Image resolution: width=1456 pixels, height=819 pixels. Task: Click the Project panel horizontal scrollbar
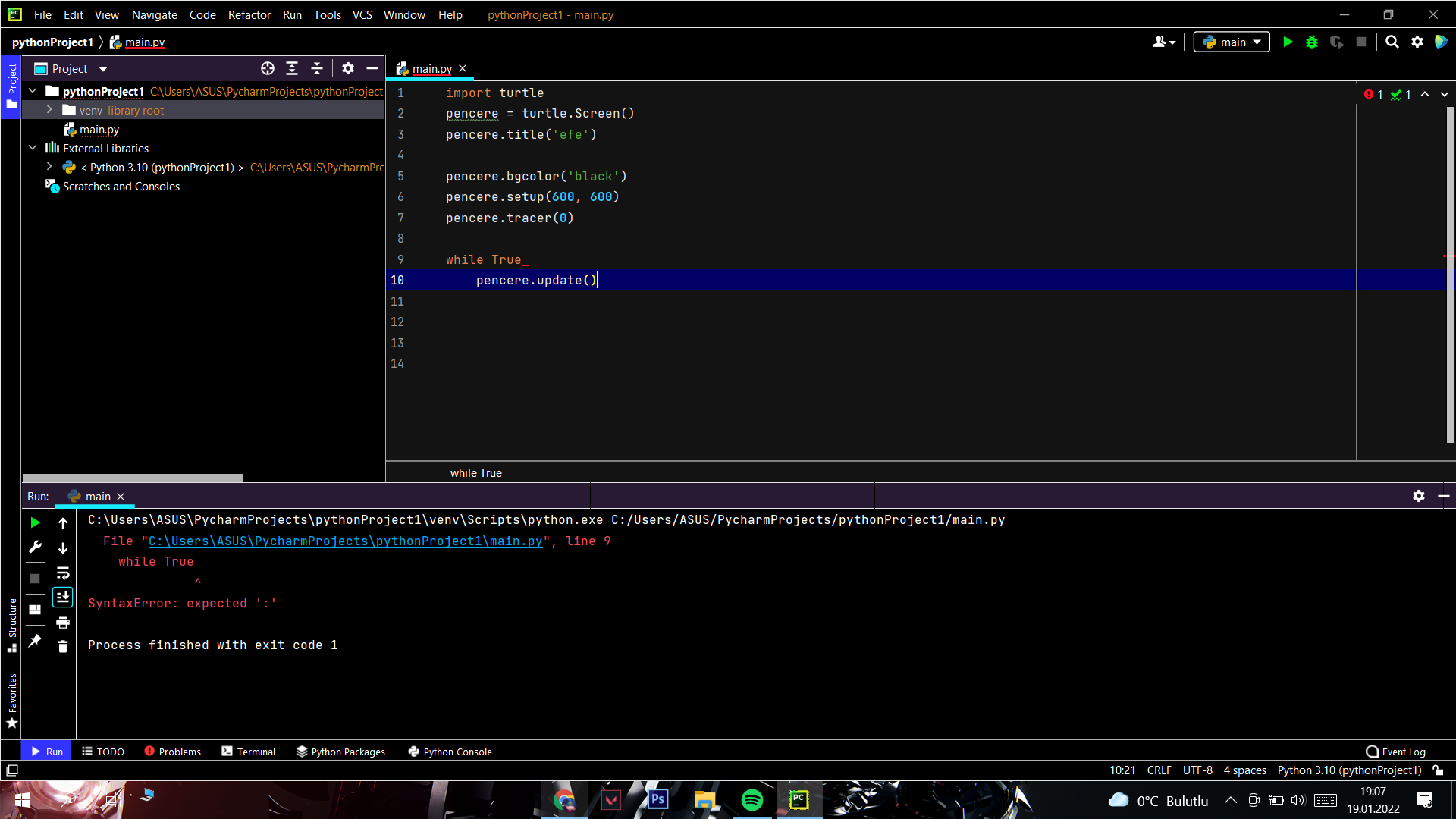133,478
